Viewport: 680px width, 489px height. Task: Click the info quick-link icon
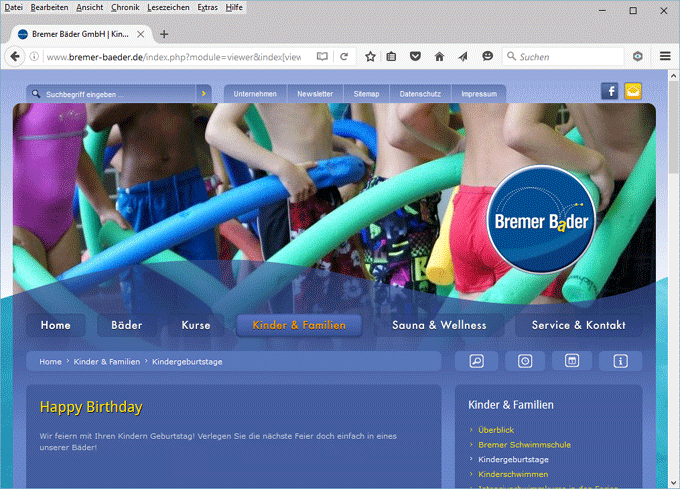[620, 361]
